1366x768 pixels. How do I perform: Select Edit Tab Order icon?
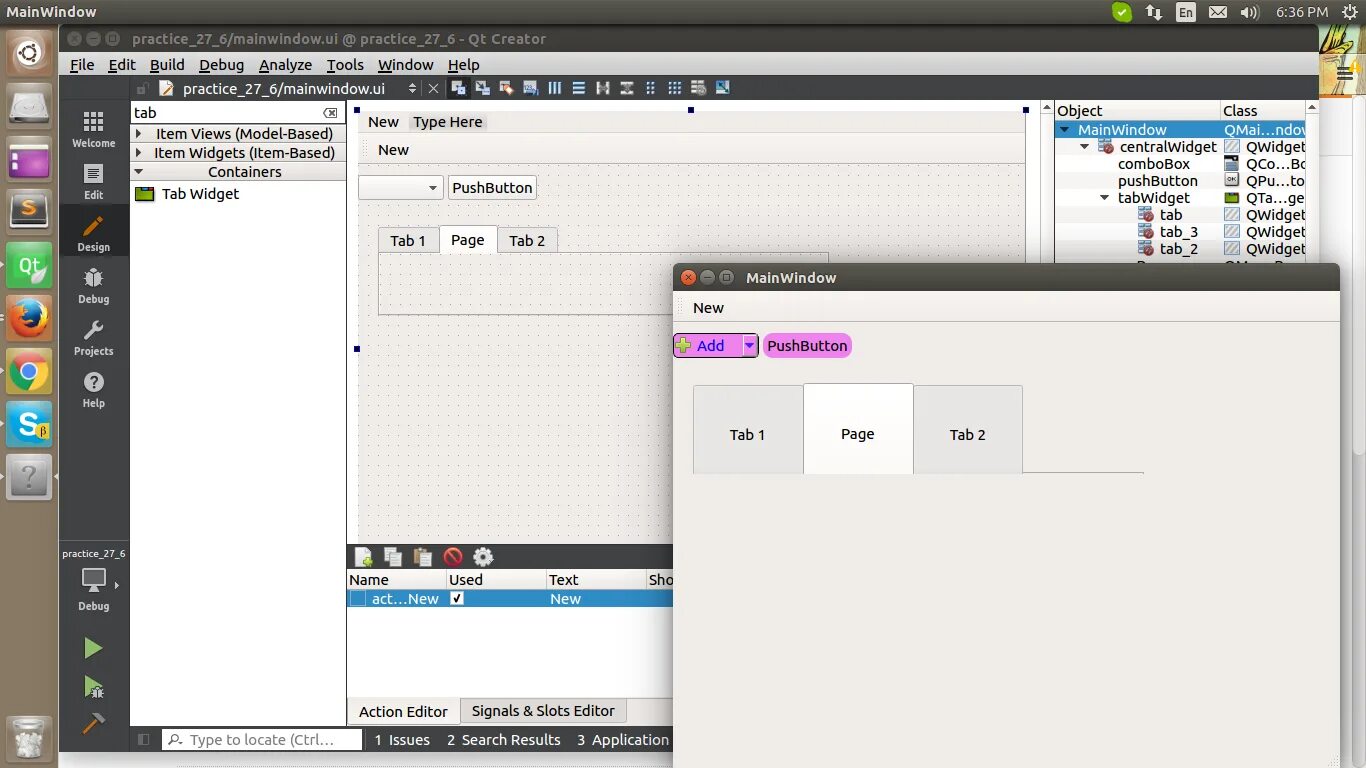[530, 88]
